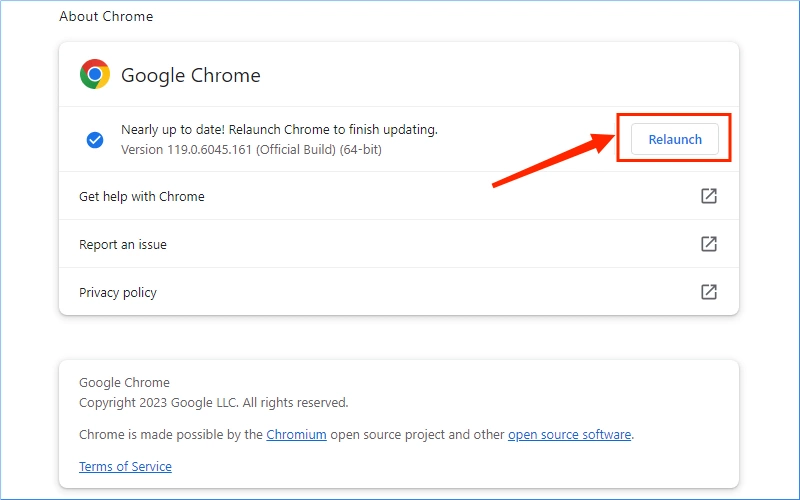
Task: Open the open source software link
Action: (x=569, y=435)
